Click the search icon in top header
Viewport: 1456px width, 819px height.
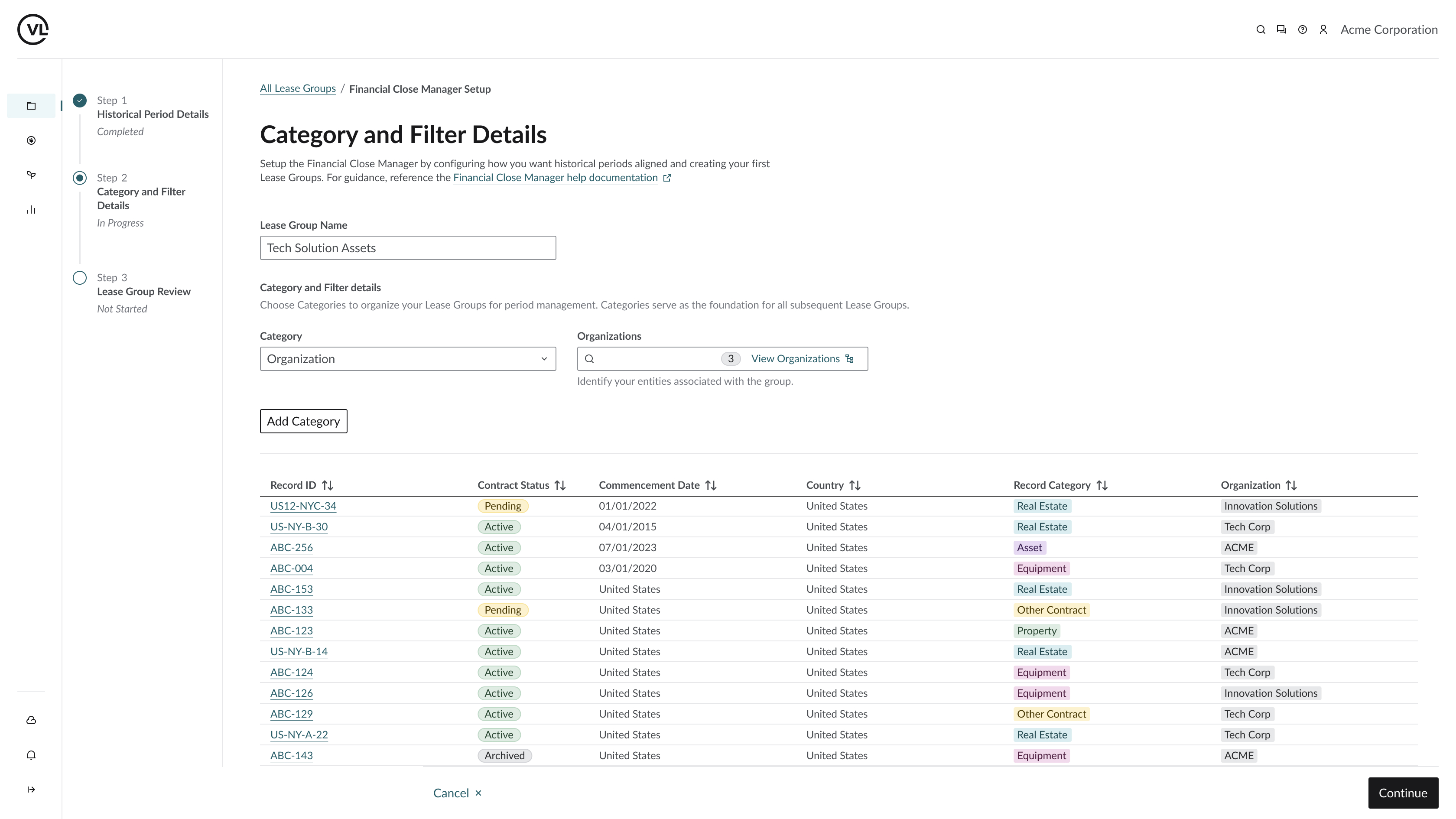click(x=1261, y=29)
